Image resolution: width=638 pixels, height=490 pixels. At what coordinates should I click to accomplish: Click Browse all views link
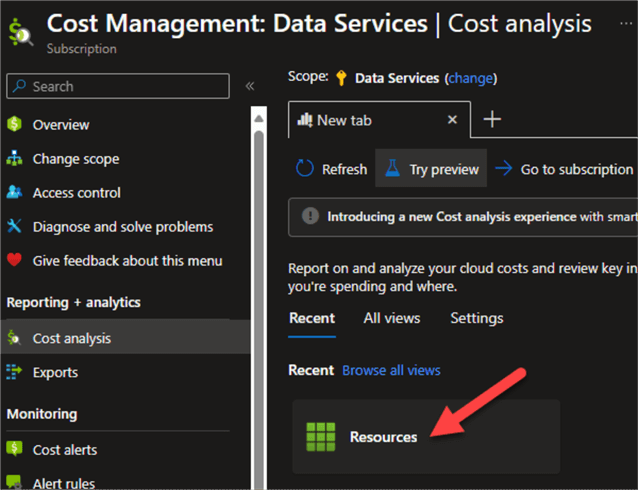391,370
